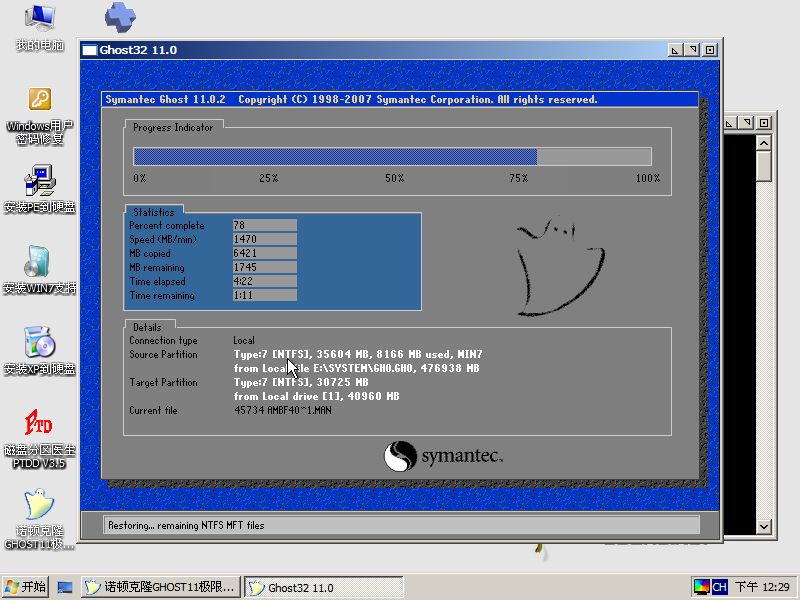
Task: Click the 0% progress scale label
Action: tap(140, 178)
